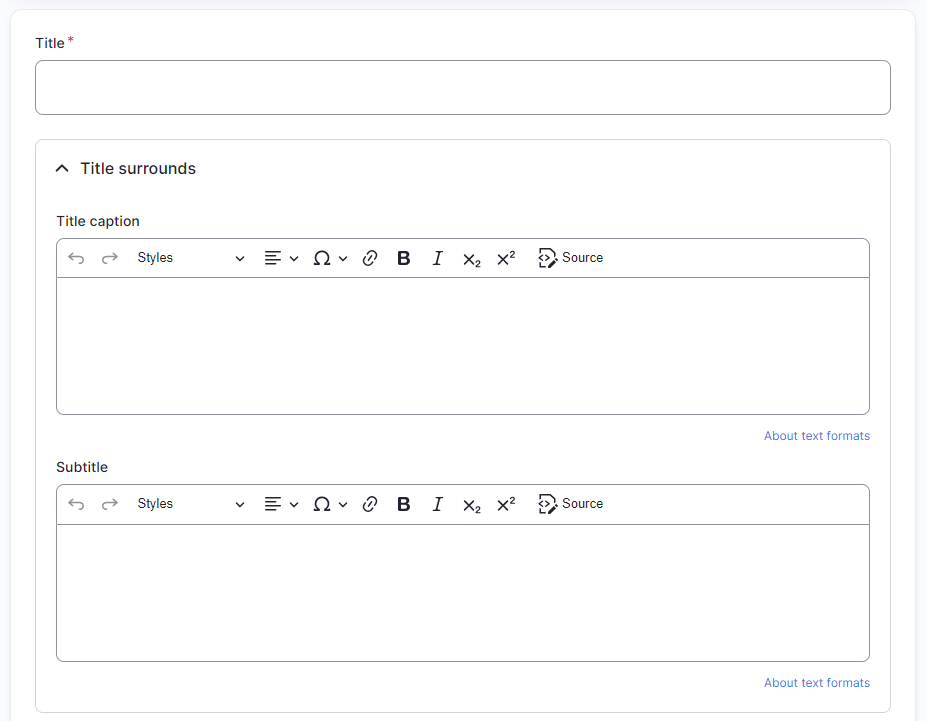Open text alignment dropdown in Title caption editor
This screenshot has height=721, width=926.
tap(281, 258)
